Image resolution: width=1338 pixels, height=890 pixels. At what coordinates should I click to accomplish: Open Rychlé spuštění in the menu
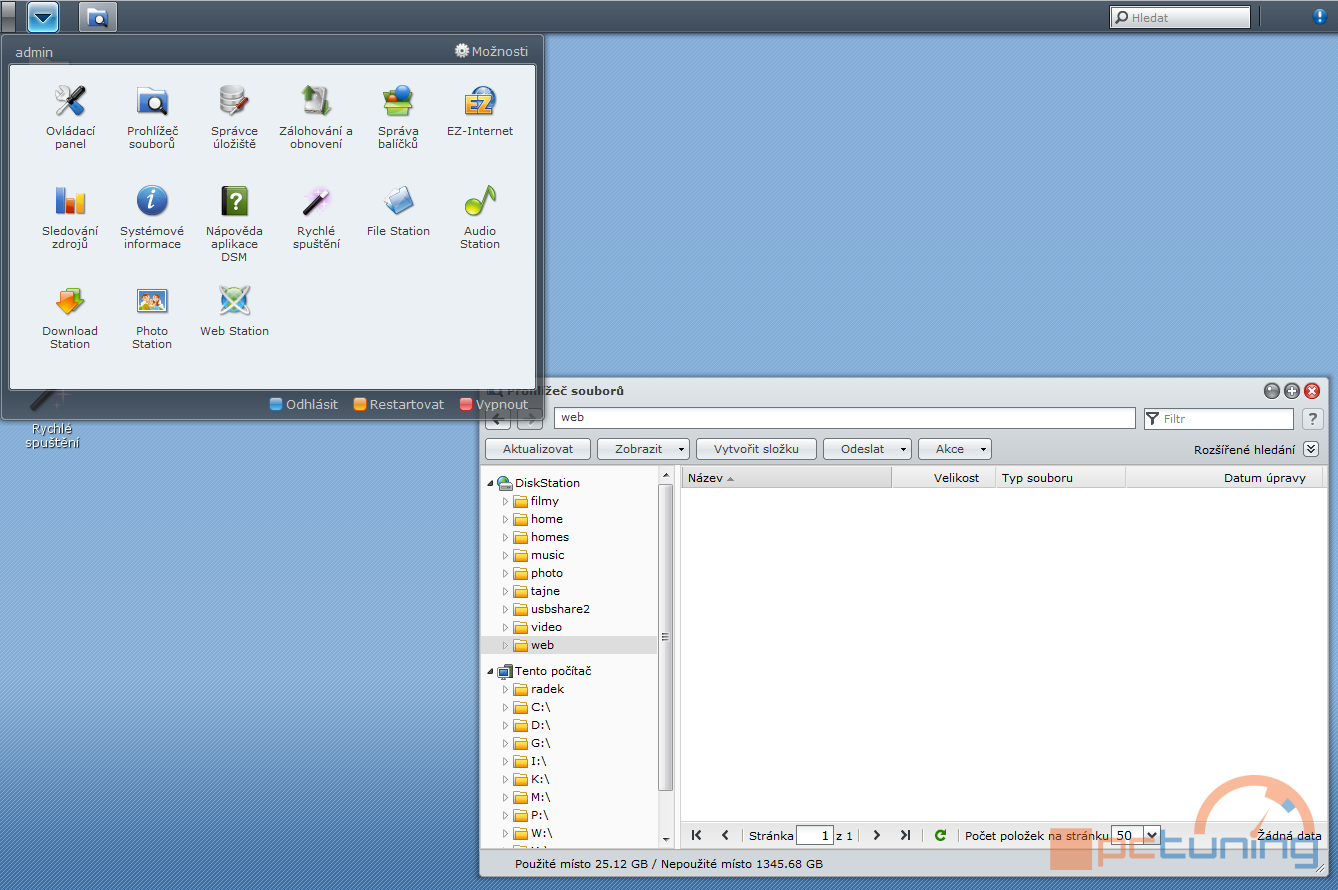point(316,217)
